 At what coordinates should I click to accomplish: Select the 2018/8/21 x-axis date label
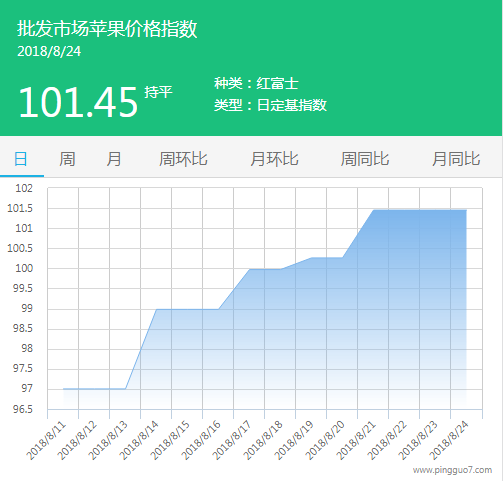(x=356, y=440)
